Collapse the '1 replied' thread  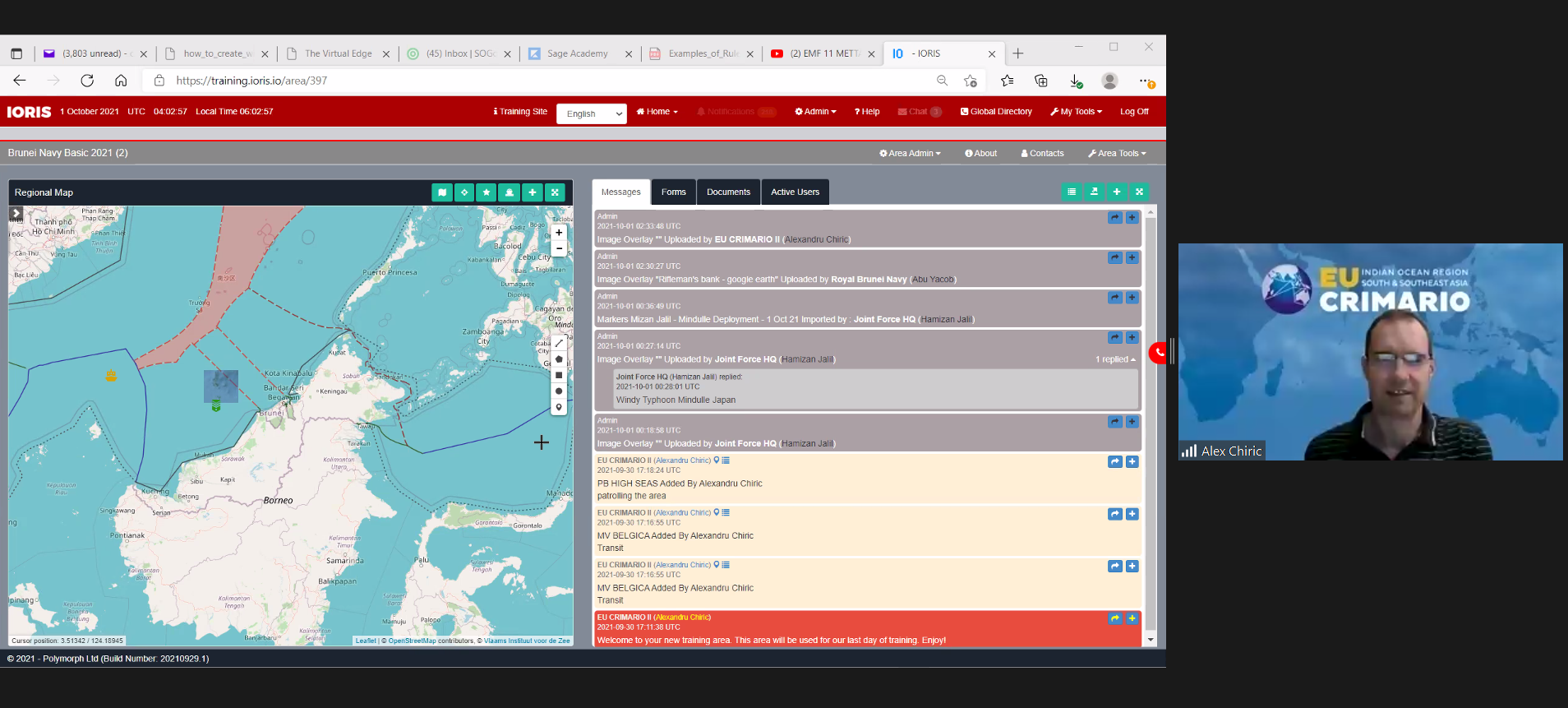pos(1115,359)
